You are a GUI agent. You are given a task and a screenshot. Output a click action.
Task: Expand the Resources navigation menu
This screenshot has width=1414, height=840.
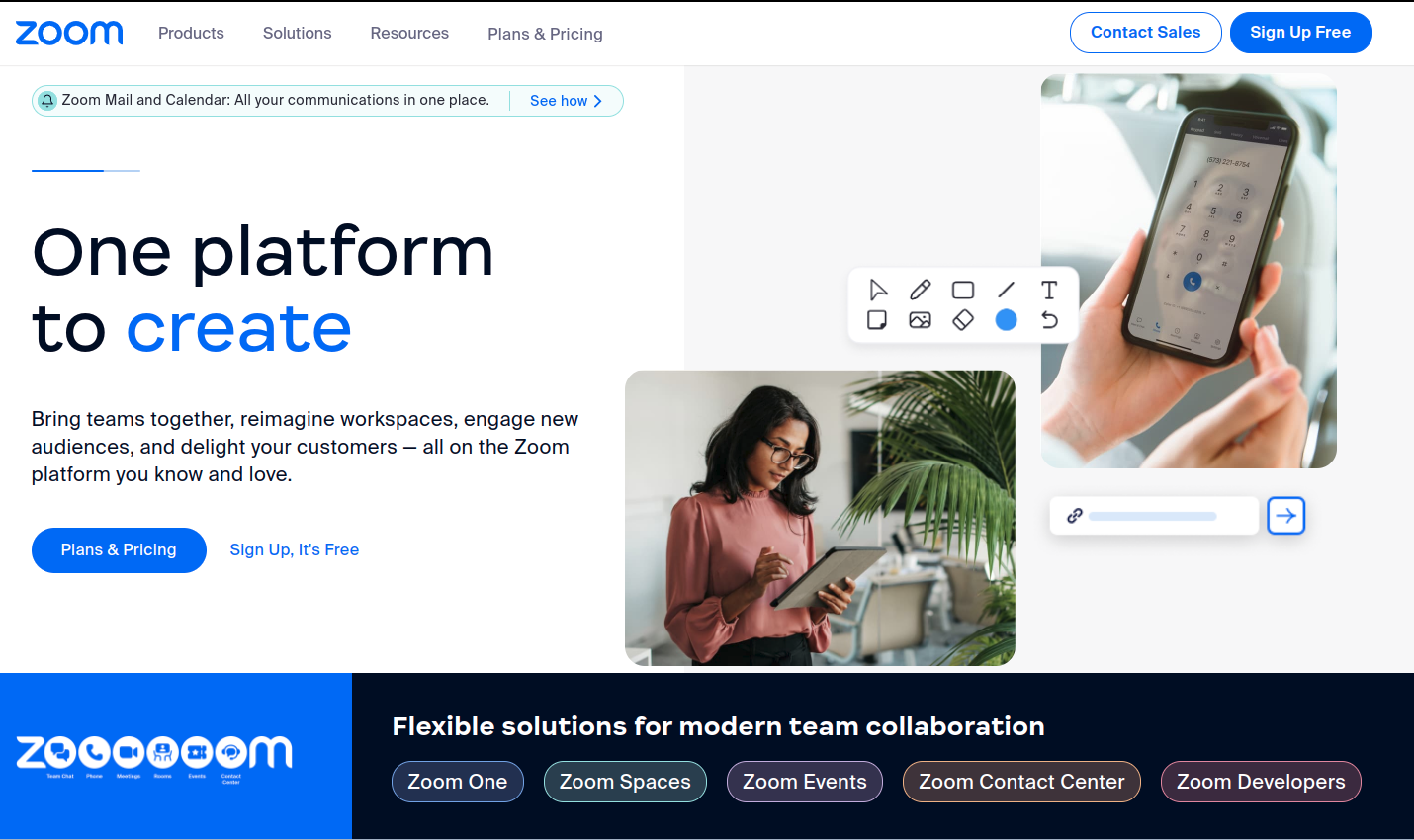coord(409,33)
